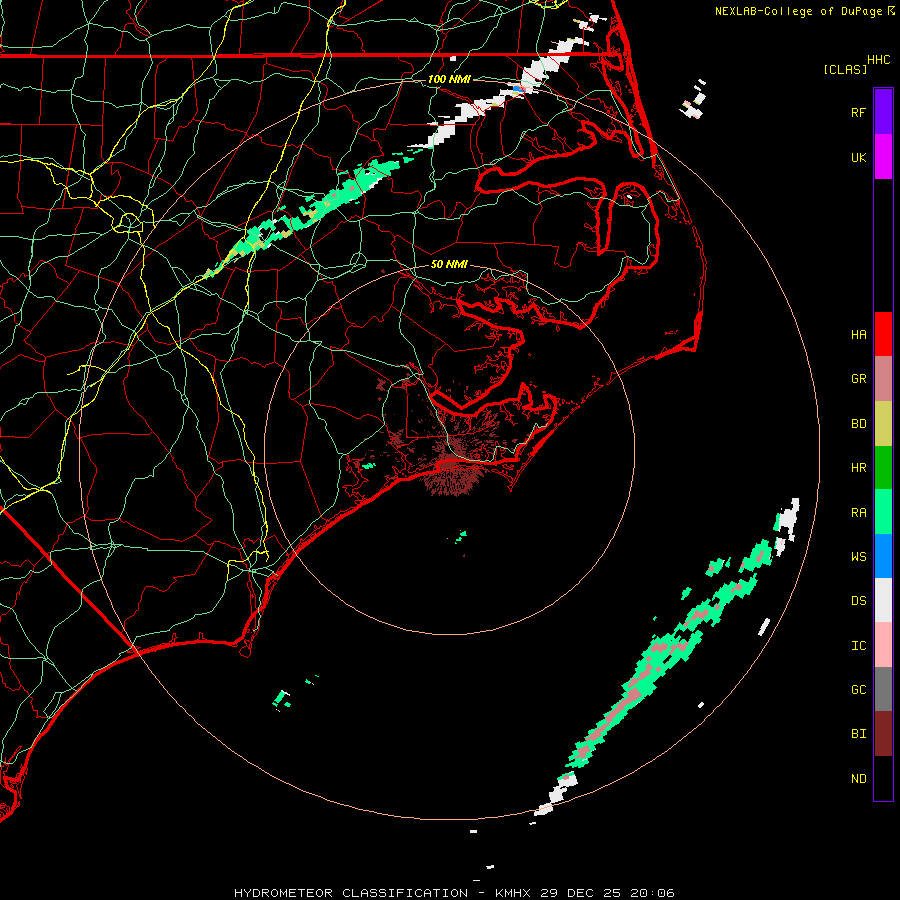Pick the HR dark green legend swatch
Viewport: 900px width, 900px height.
tap(883, 468)
